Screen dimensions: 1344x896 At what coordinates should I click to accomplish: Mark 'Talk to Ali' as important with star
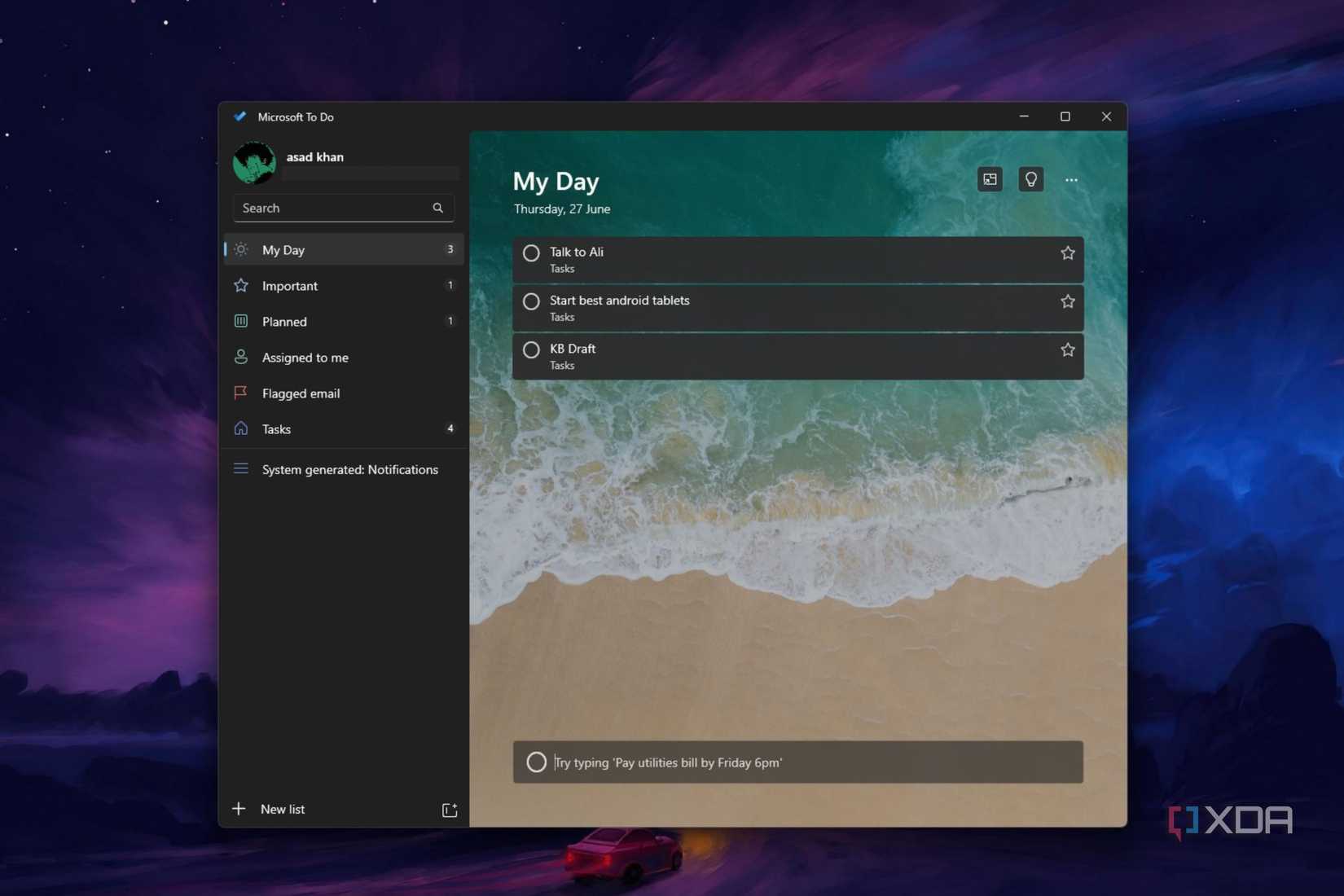coord(1067,253)
